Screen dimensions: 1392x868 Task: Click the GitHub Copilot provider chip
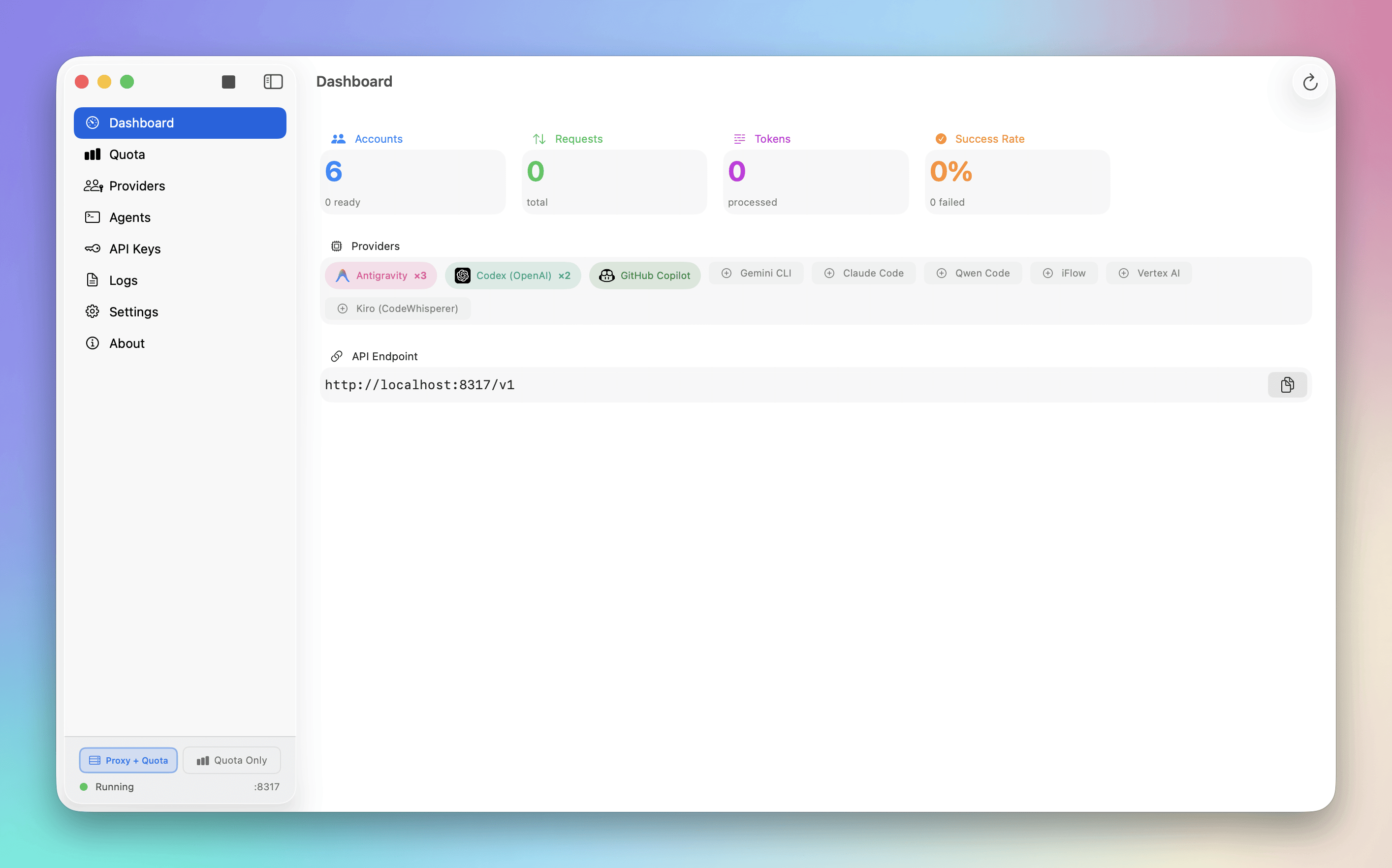644,276
